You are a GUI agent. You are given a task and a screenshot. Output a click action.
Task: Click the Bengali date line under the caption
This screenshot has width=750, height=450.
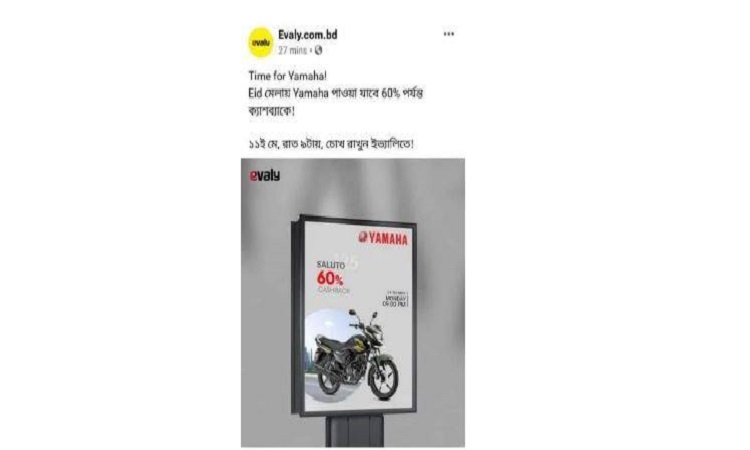point(331,144)
